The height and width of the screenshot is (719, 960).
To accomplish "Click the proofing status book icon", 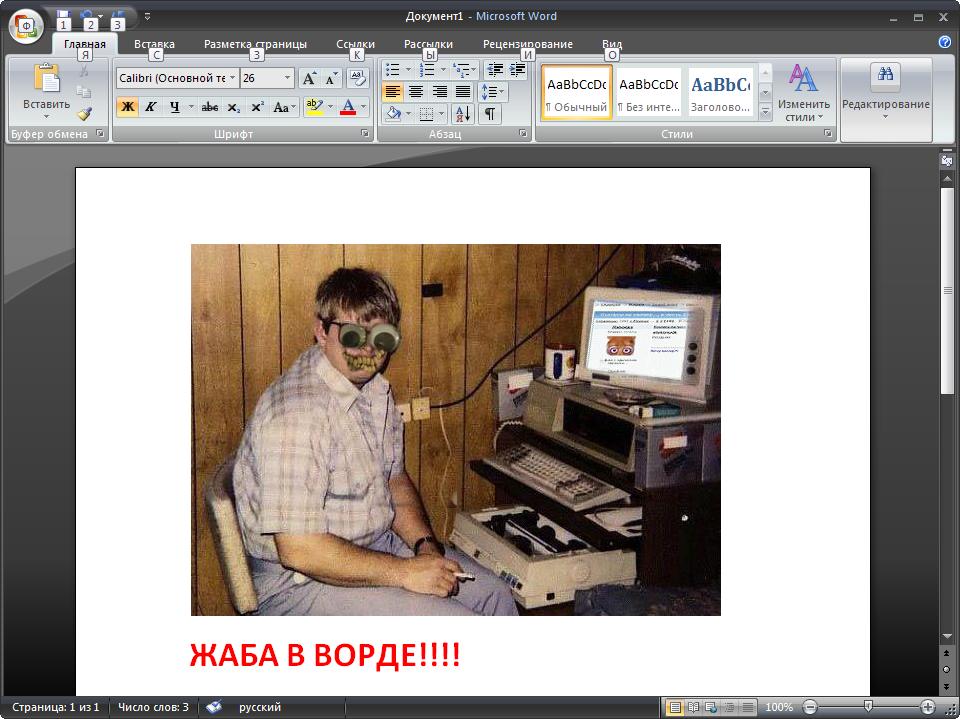I will pyautogui.click(x=214, y=707).
